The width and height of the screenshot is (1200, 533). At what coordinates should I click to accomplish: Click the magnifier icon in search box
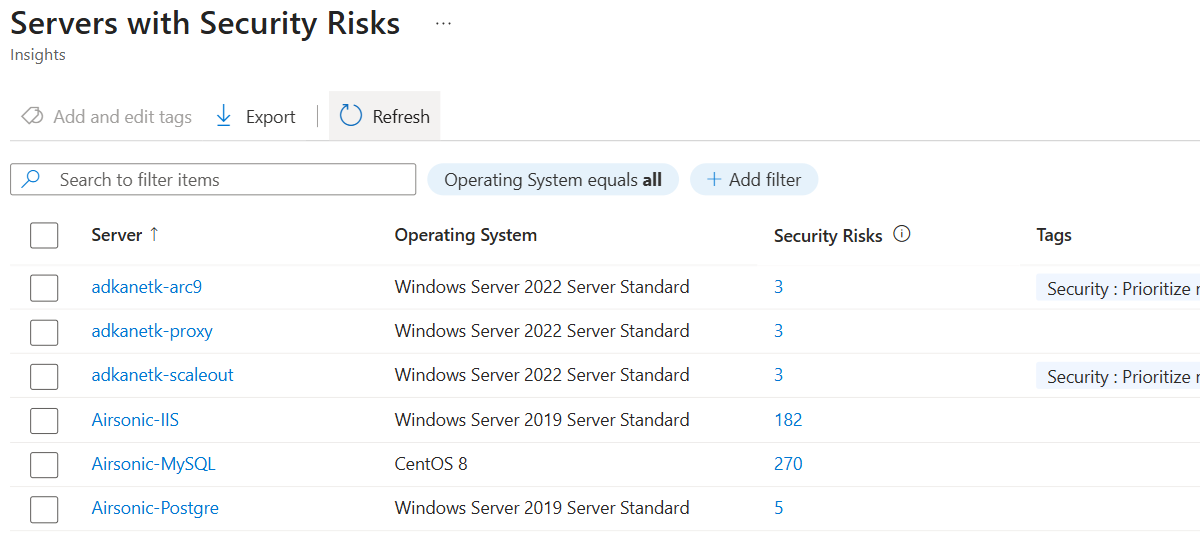(x=31, y=179)
